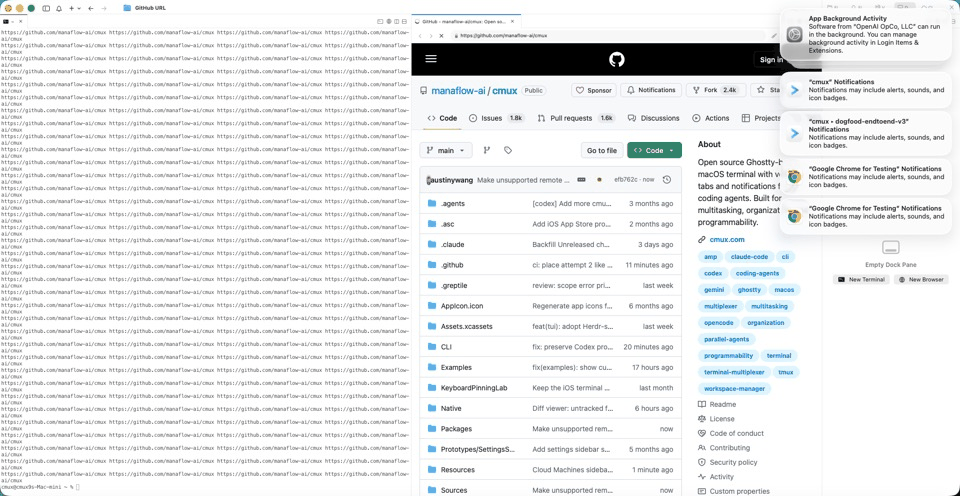Viewport: 960px width, 496px height.
Task: Click browser back arrow button
Action: [420, 36]
